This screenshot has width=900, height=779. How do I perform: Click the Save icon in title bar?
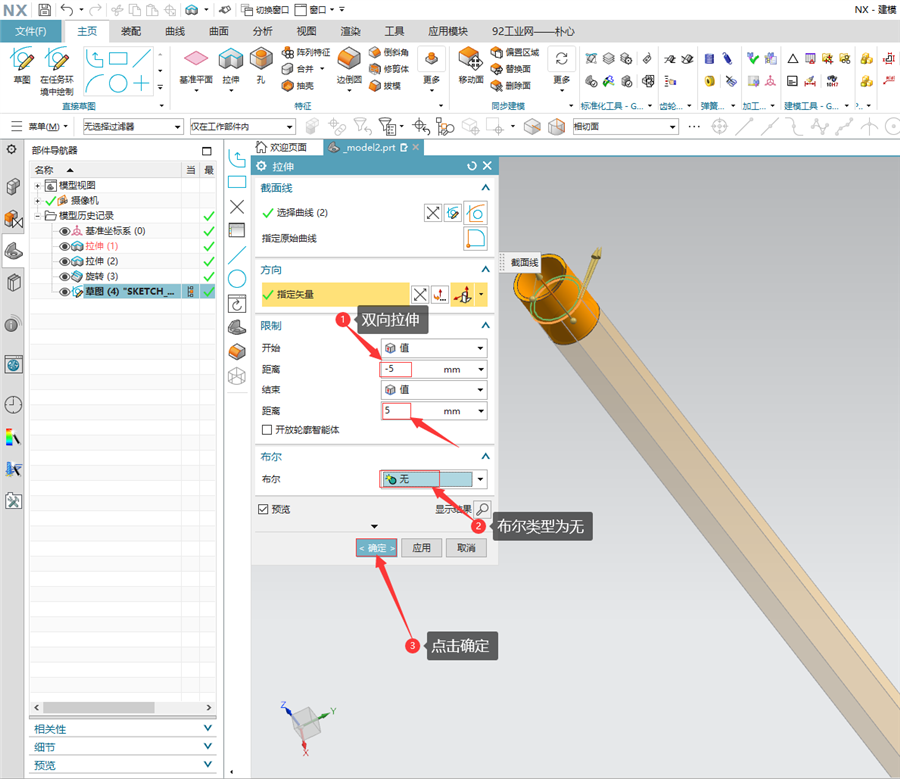tap(44, 9)
